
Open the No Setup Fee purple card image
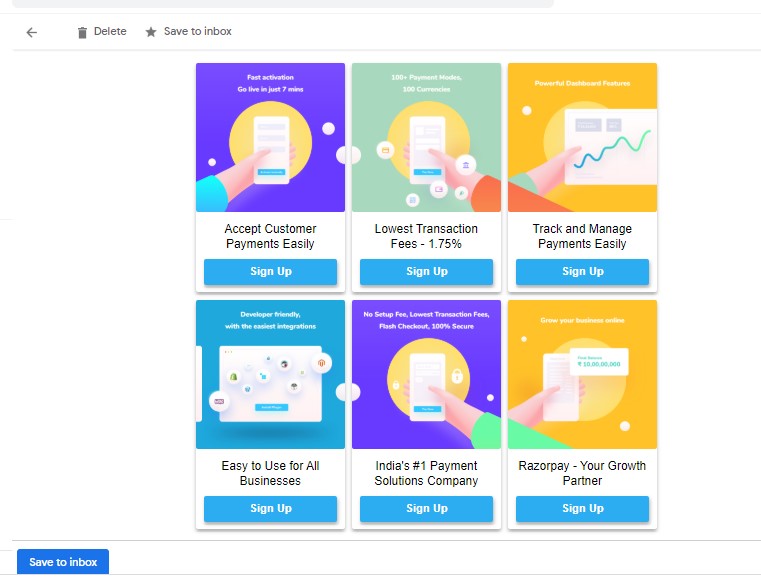[427, 374]
